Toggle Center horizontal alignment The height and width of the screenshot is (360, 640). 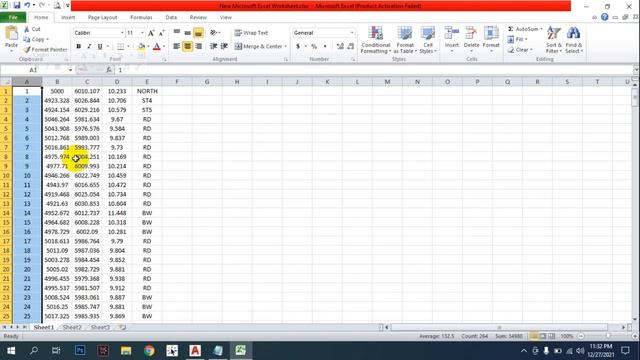pos(187,46)
